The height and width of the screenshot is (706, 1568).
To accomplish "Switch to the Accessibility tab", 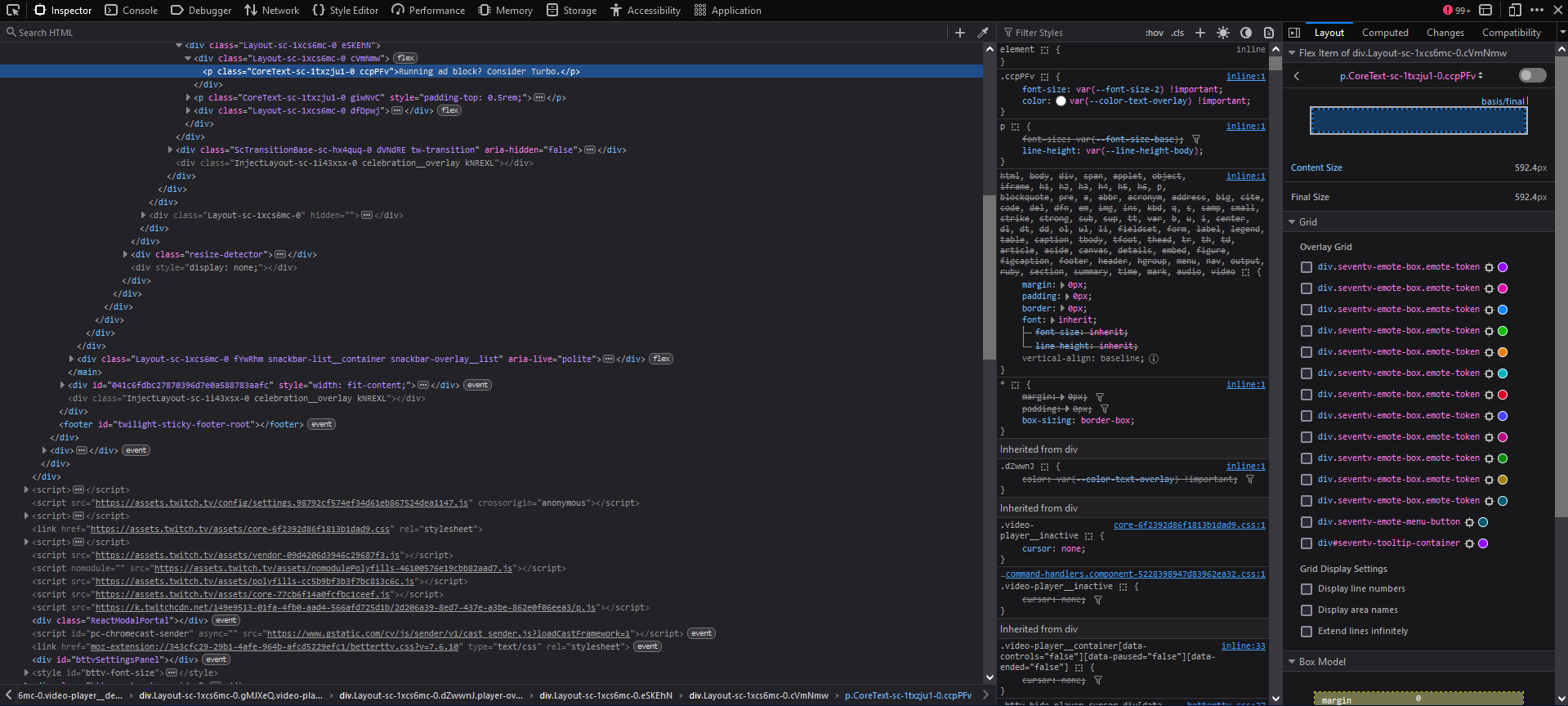I will 646,10.
